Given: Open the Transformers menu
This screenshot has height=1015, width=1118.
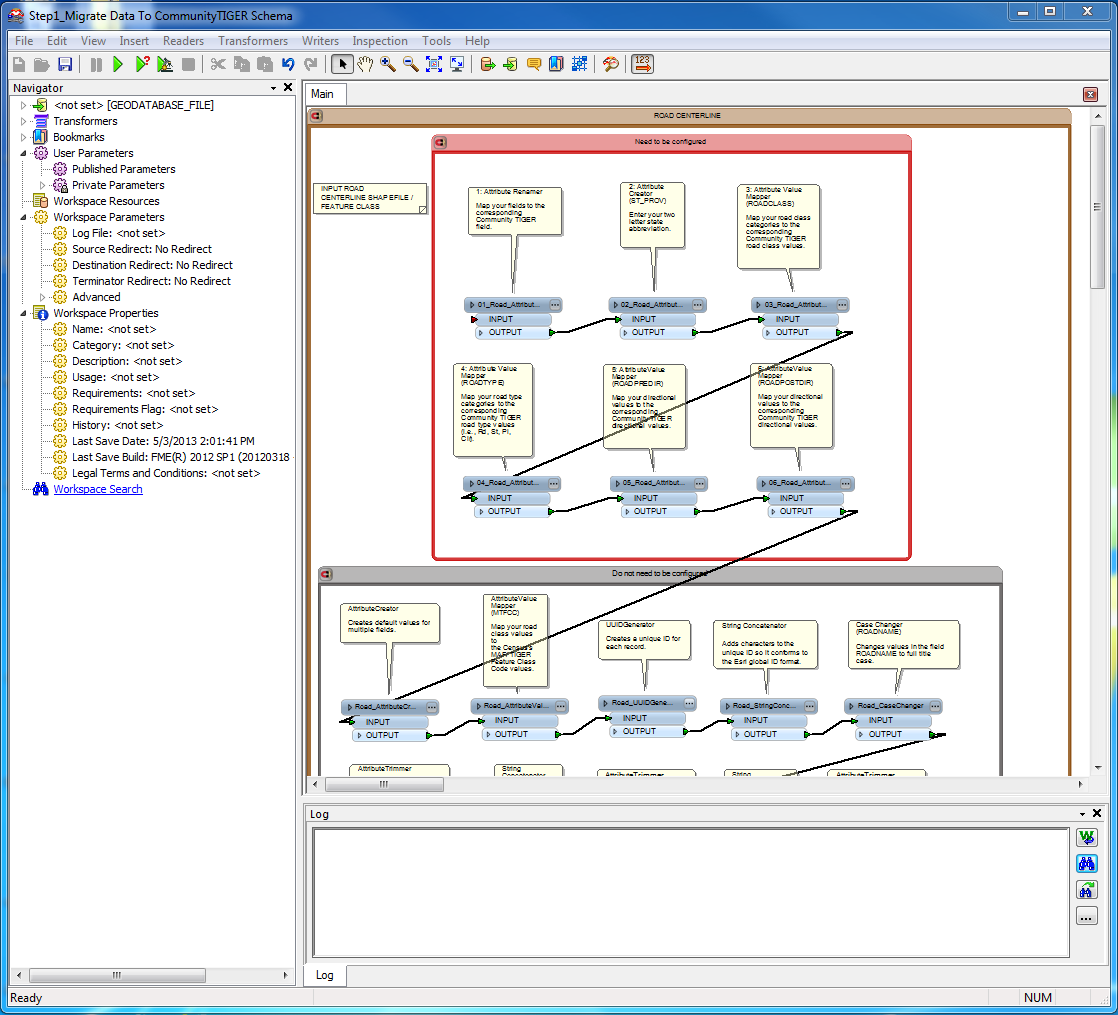Looking at the screenshot, I should click(253, 41).
